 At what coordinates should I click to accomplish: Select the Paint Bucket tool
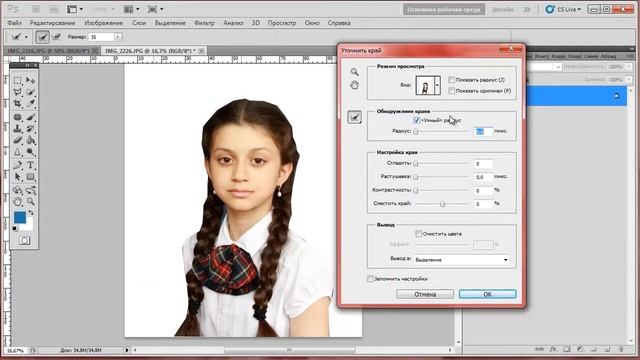pyautogui.click(x=31, y=140)
